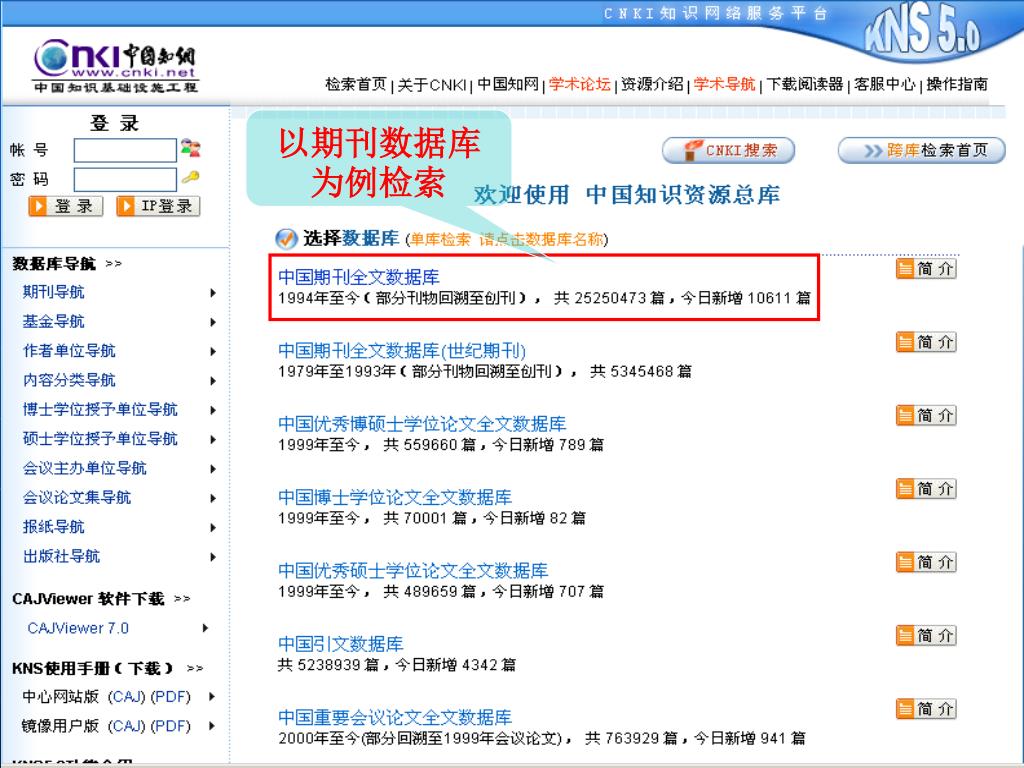This screenshot has width=1024, height=768.
Task: Open 中国优秀硕士学位论文全文数据库 link
Action: pyautogui.click(x=413, y=571)
